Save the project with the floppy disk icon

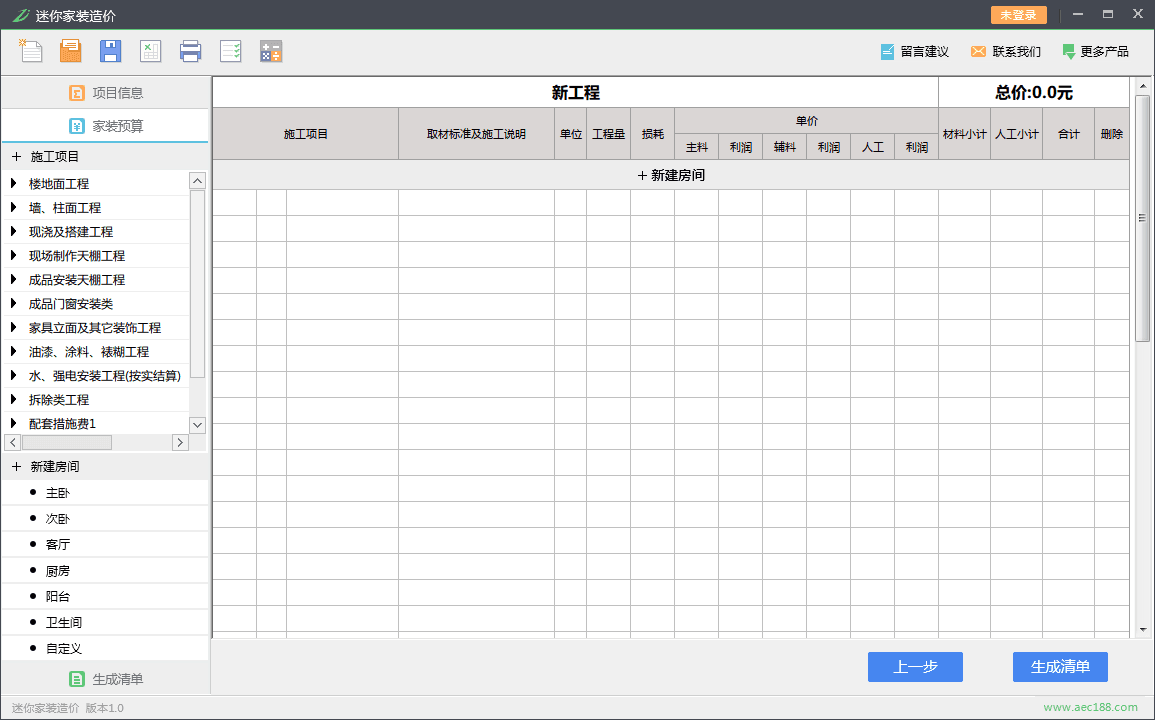[110, 51]
